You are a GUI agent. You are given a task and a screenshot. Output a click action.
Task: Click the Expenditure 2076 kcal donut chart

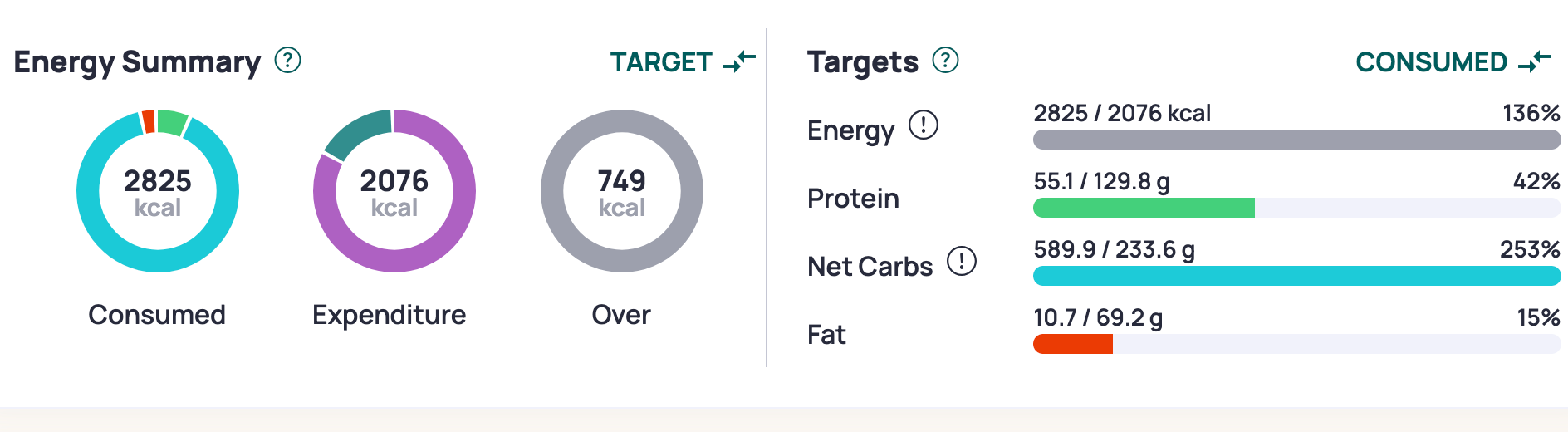pos(394,191)
